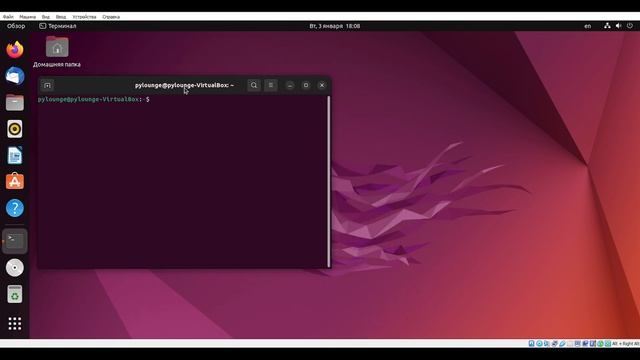The image size is (640, 360).
Task: Open the Trash icon in the dock
Action: 15,294
